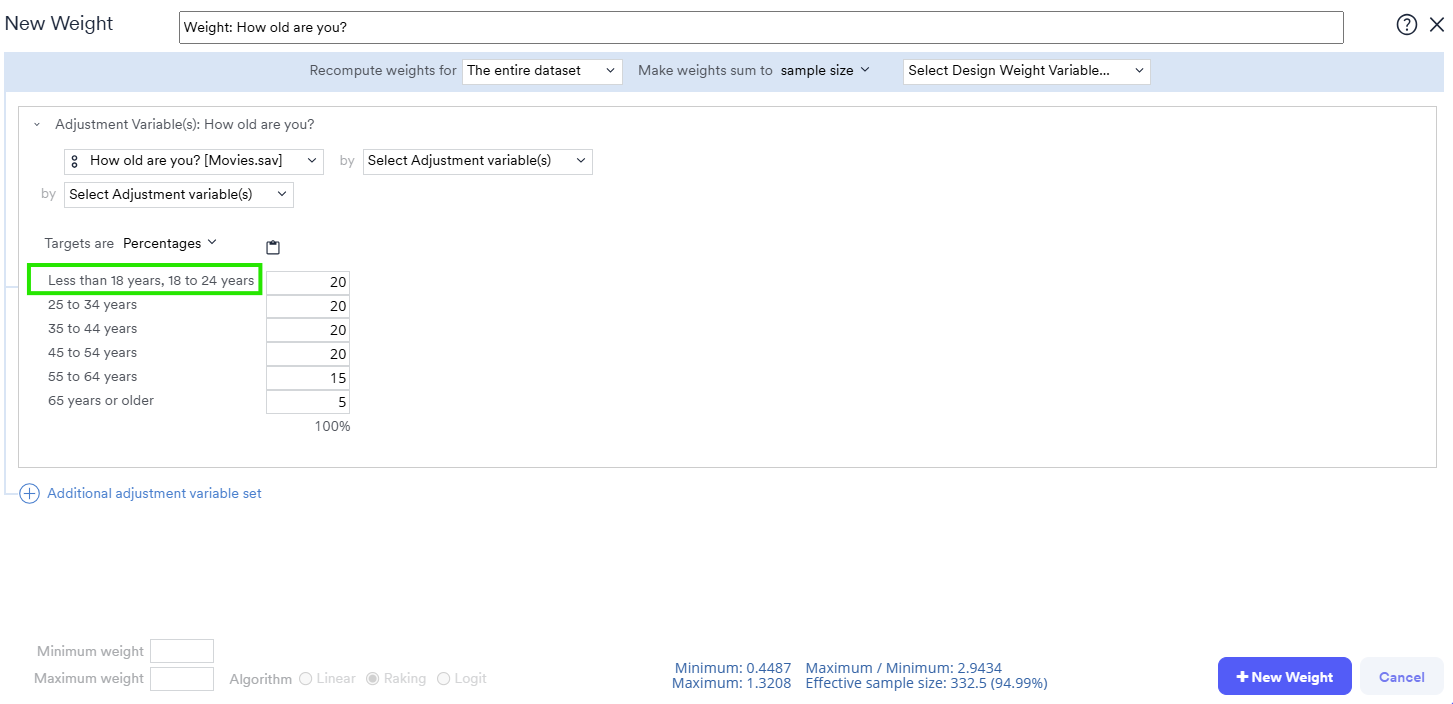
Task: Click the weight name text field
Action: point(760,27)
